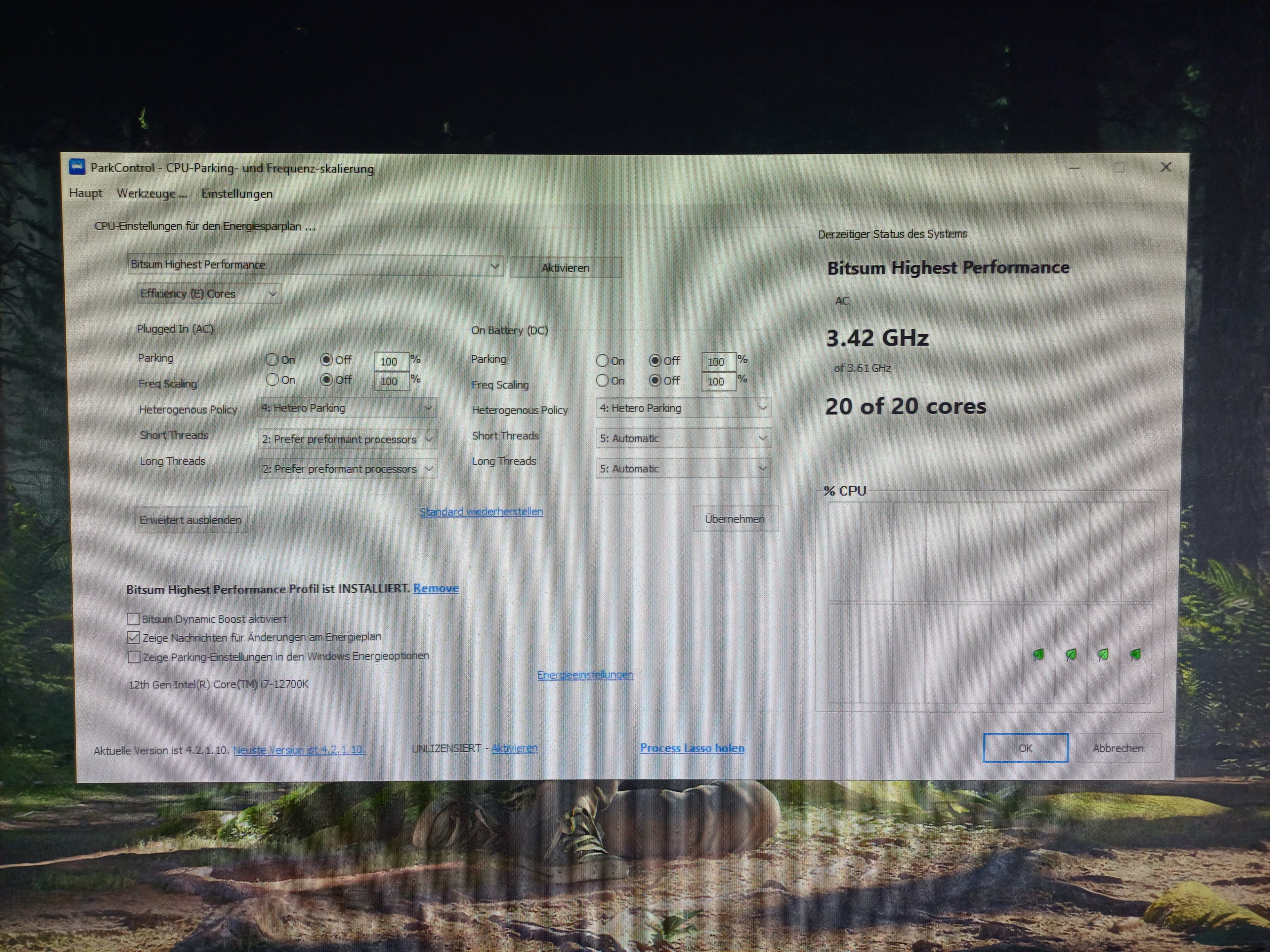
Task: Select Freq Scaling On radio for battery
Action: point(602,380)
